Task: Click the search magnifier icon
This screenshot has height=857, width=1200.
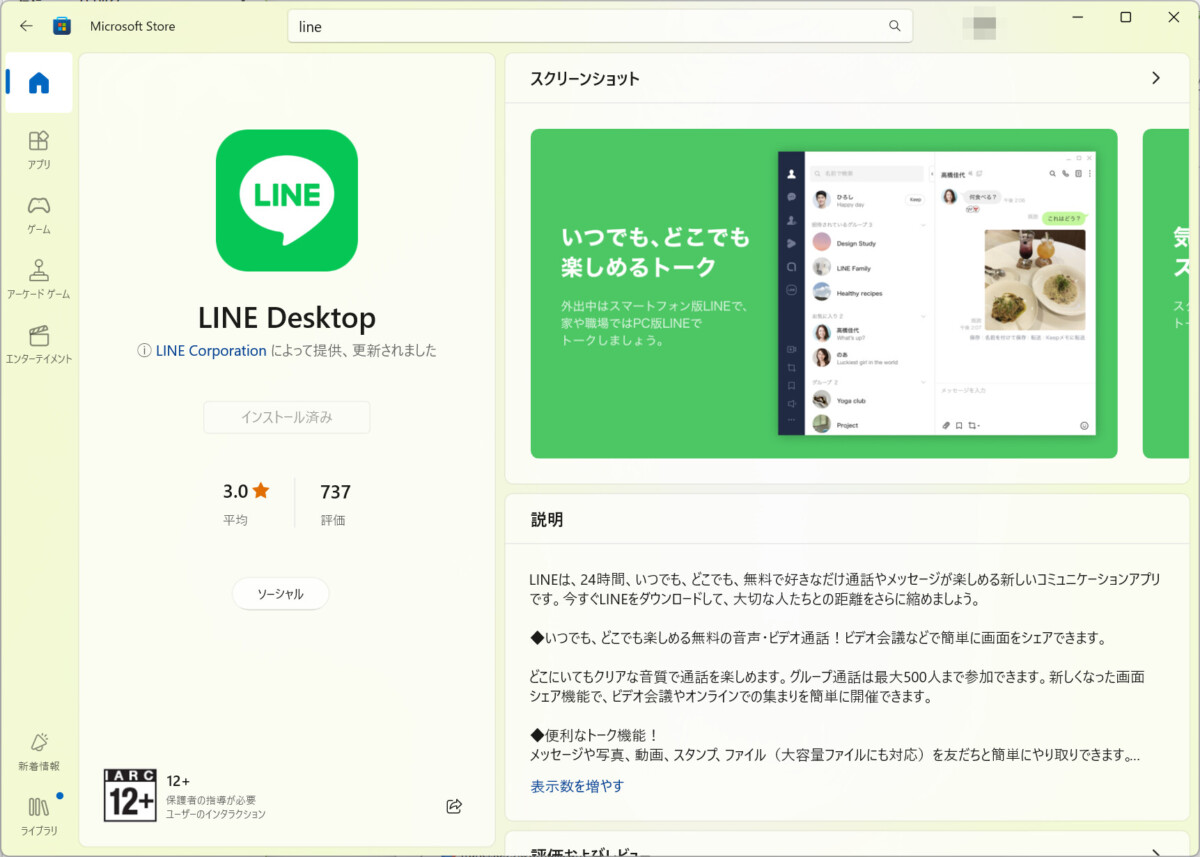Action: (x=894, y=27)
